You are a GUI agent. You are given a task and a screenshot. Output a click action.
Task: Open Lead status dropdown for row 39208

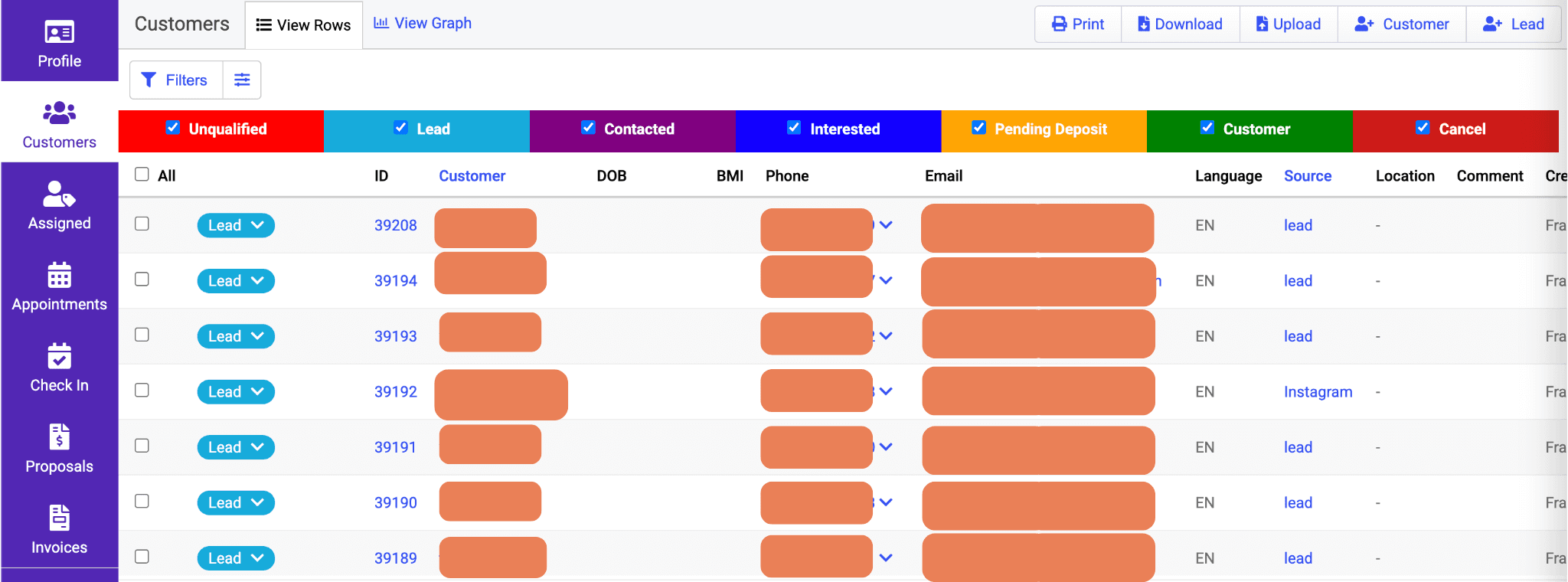(x=236, y=225)
